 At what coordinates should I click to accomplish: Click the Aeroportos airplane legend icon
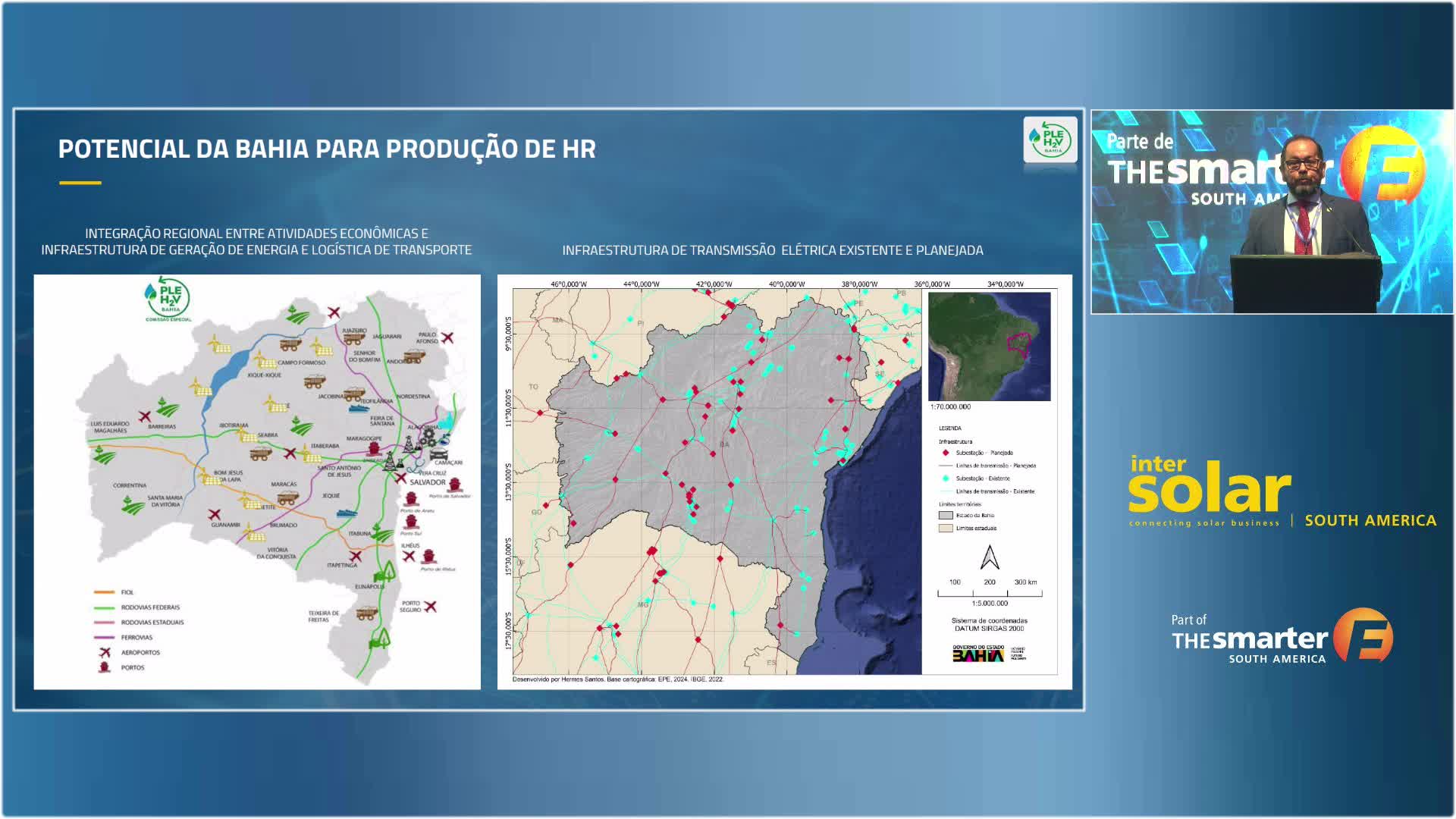click(105, 653)
